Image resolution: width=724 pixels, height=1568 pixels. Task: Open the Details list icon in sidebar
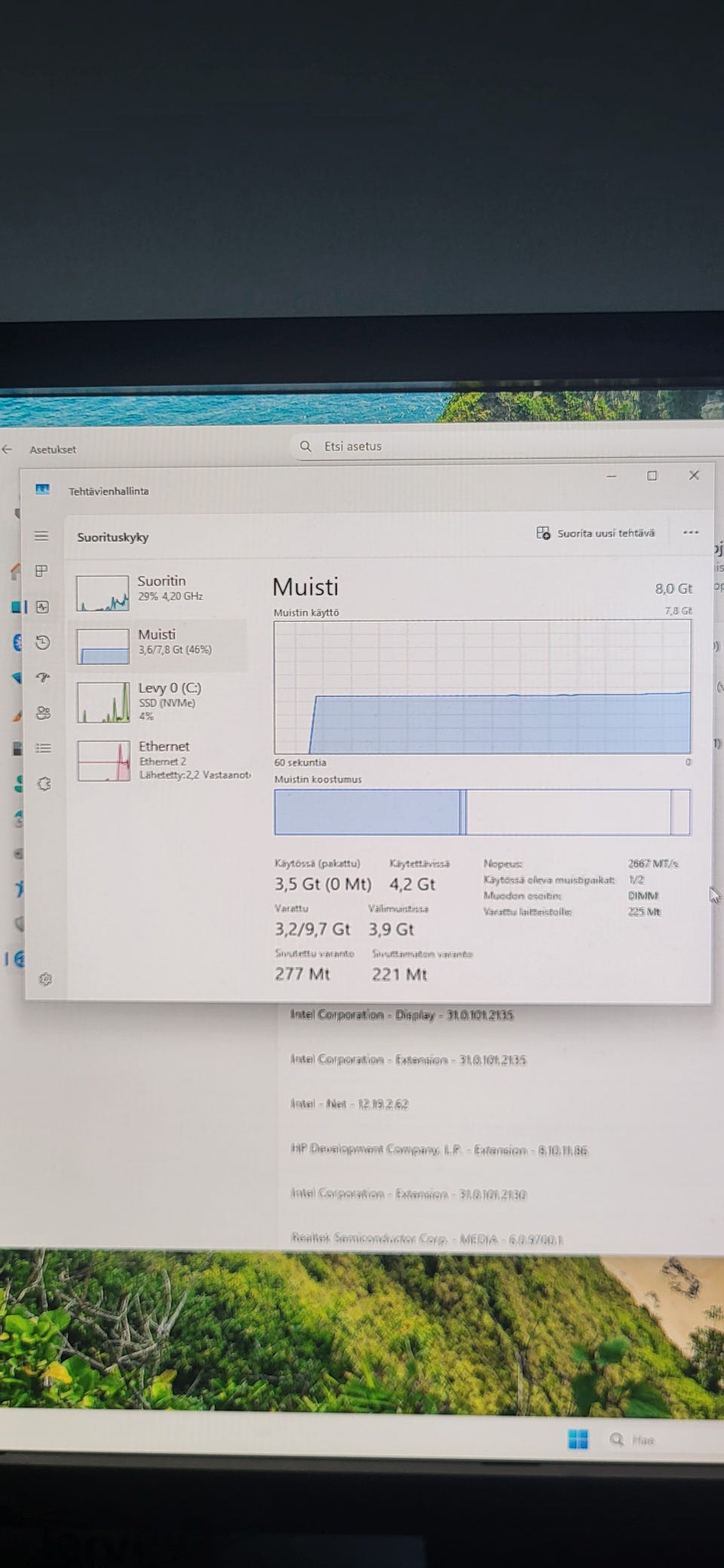click(44, 749)
